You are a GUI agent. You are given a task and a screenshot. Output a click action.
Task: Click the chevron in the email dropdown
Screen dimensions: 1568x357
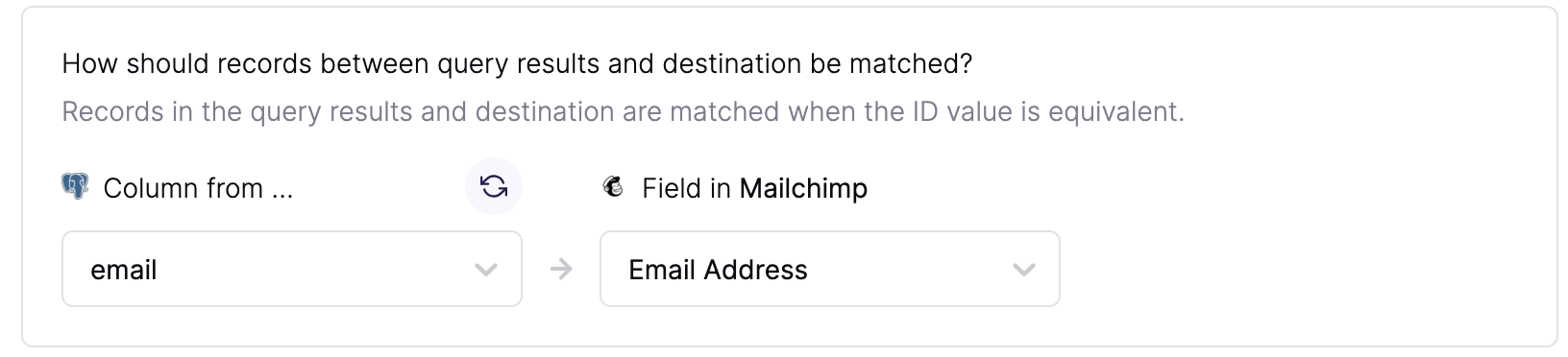pos(486,270)
